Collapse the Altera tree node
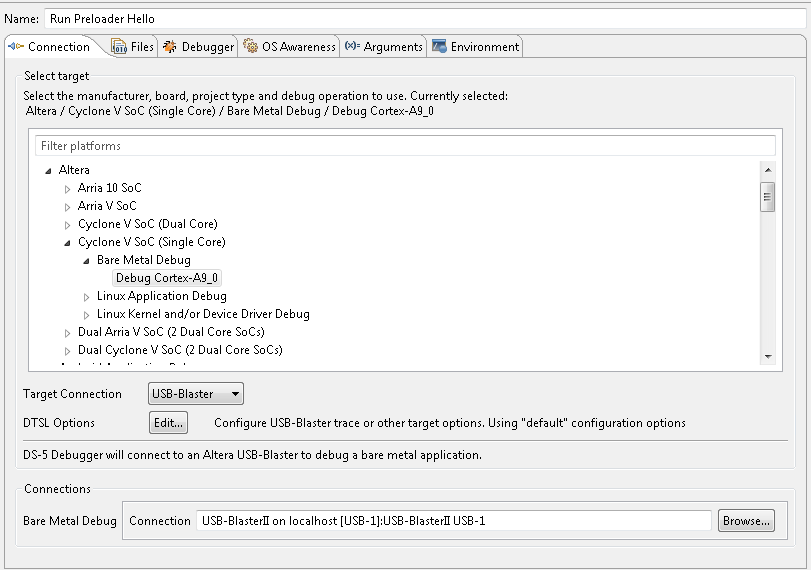The width and height of the screenshot is (811, 570). pos(48,171)
